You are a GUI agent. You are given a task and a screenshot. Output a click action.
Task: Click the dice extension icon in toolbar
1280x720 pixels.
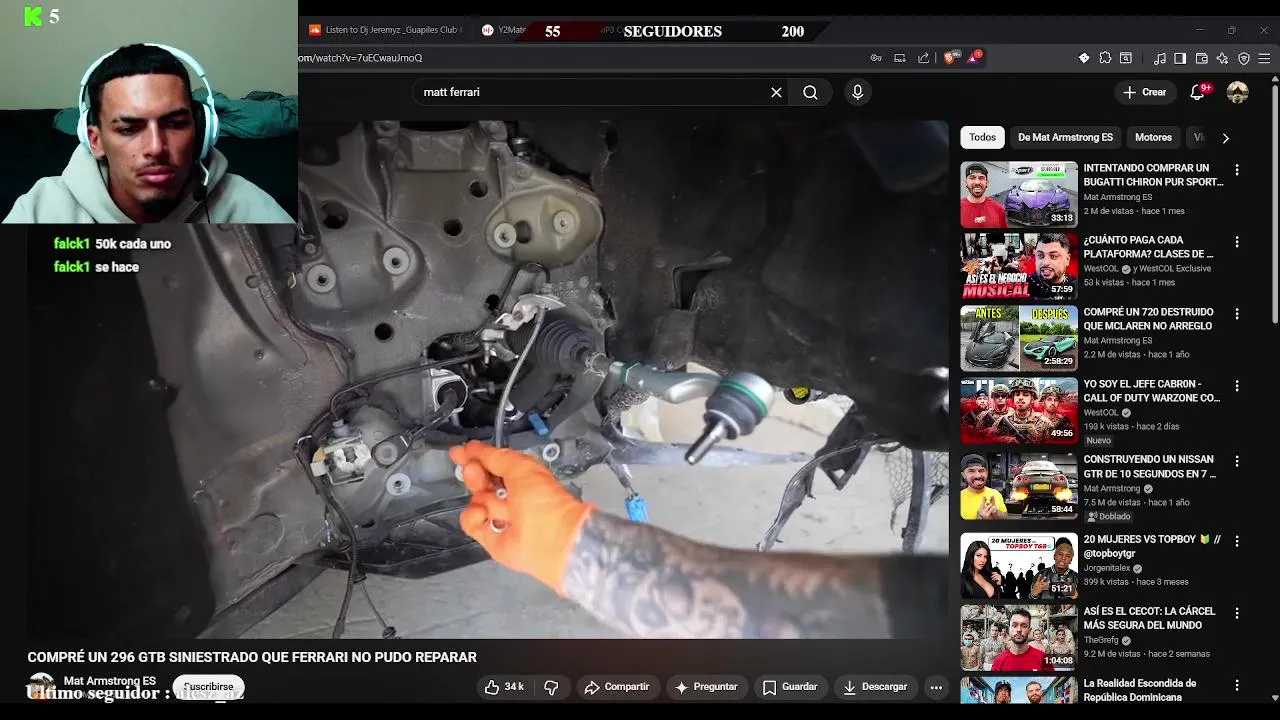pos(1084,58)
